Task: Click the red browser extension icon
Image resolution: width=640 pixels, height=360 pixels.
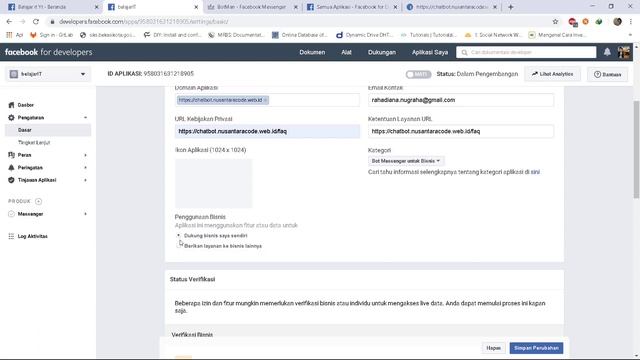Action: [x=572, y=22]
